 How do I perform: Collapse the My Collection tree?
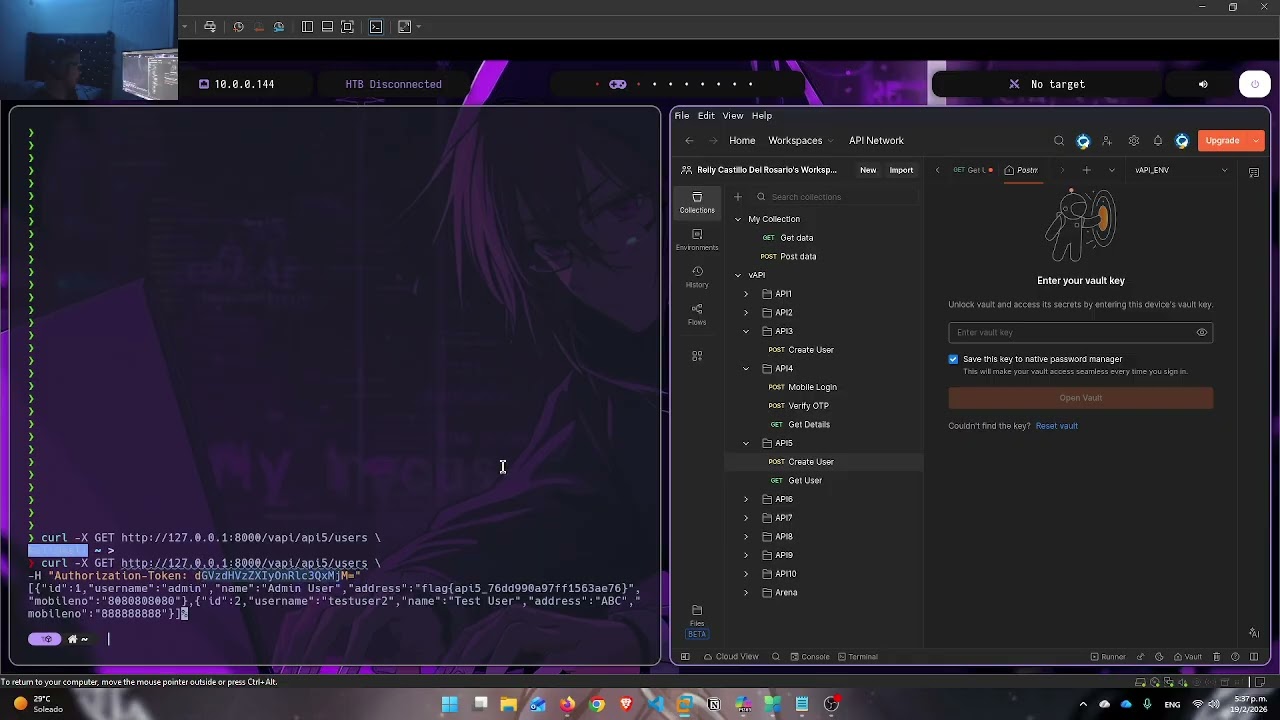pos(738,219)
